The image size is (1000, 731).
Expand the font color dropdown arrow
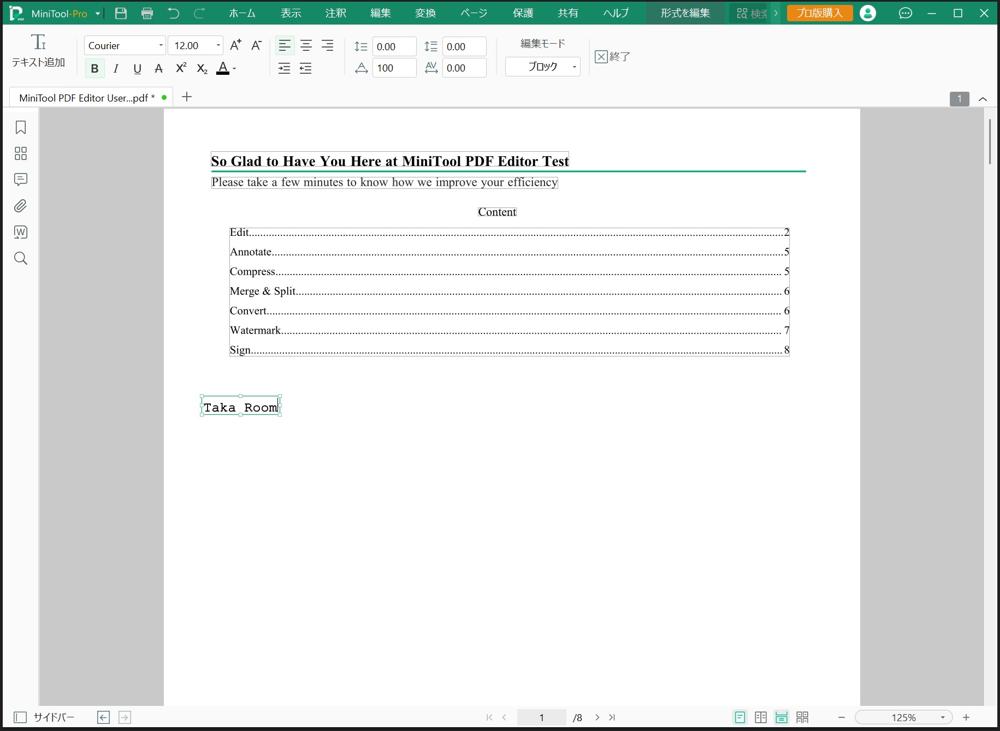[235, 68]
